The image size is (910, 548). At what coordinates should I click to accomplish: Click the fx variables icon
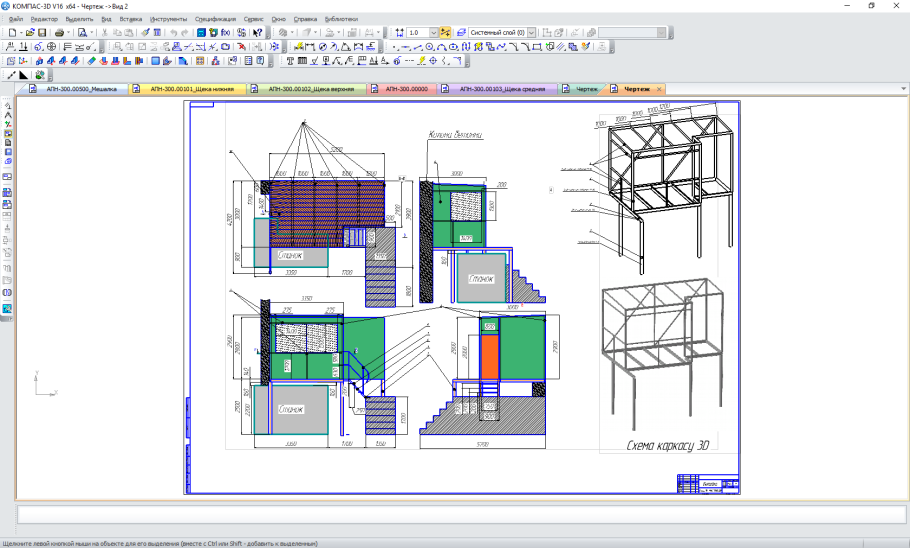pyautogui.click(x=224, y=33)
